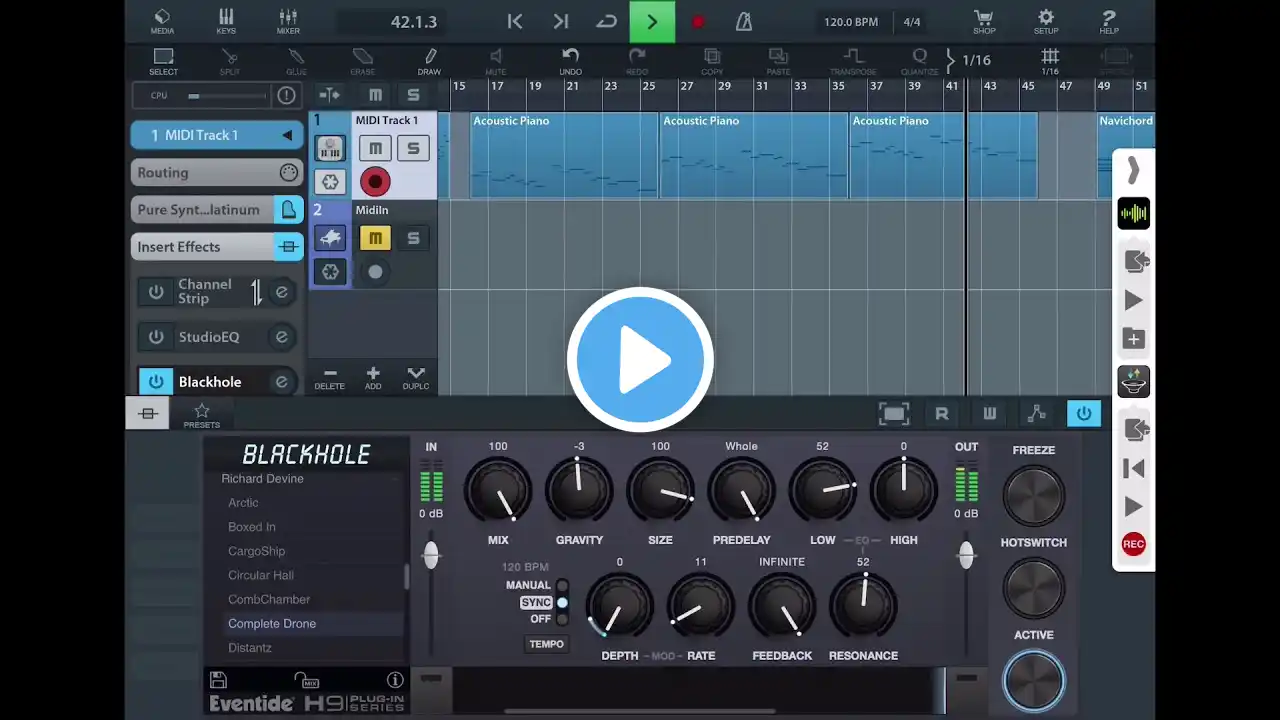The width and height of the screenshot is (1280, 720).
Task: Unmute the MidiIn track
Action: pyautogui.click(x=375, y=238)
